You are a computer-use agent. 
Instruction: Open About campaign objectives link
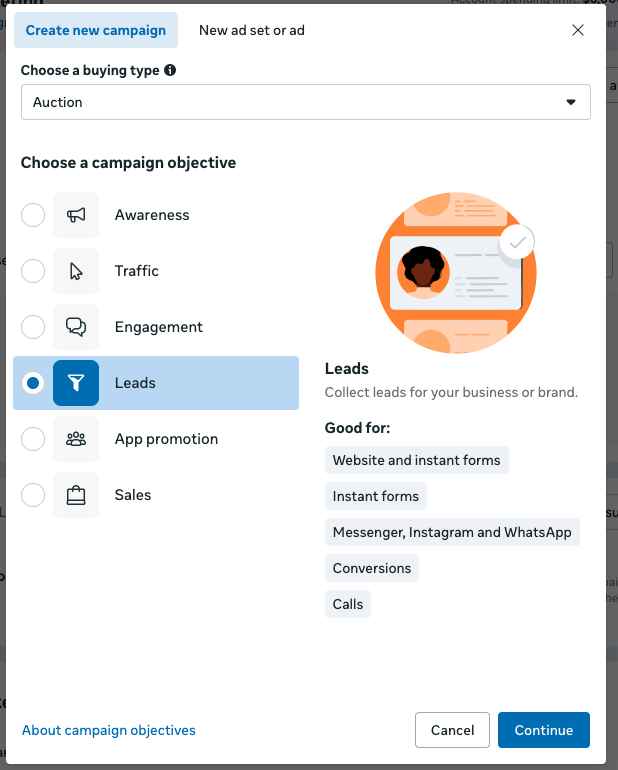pos(109,730)
